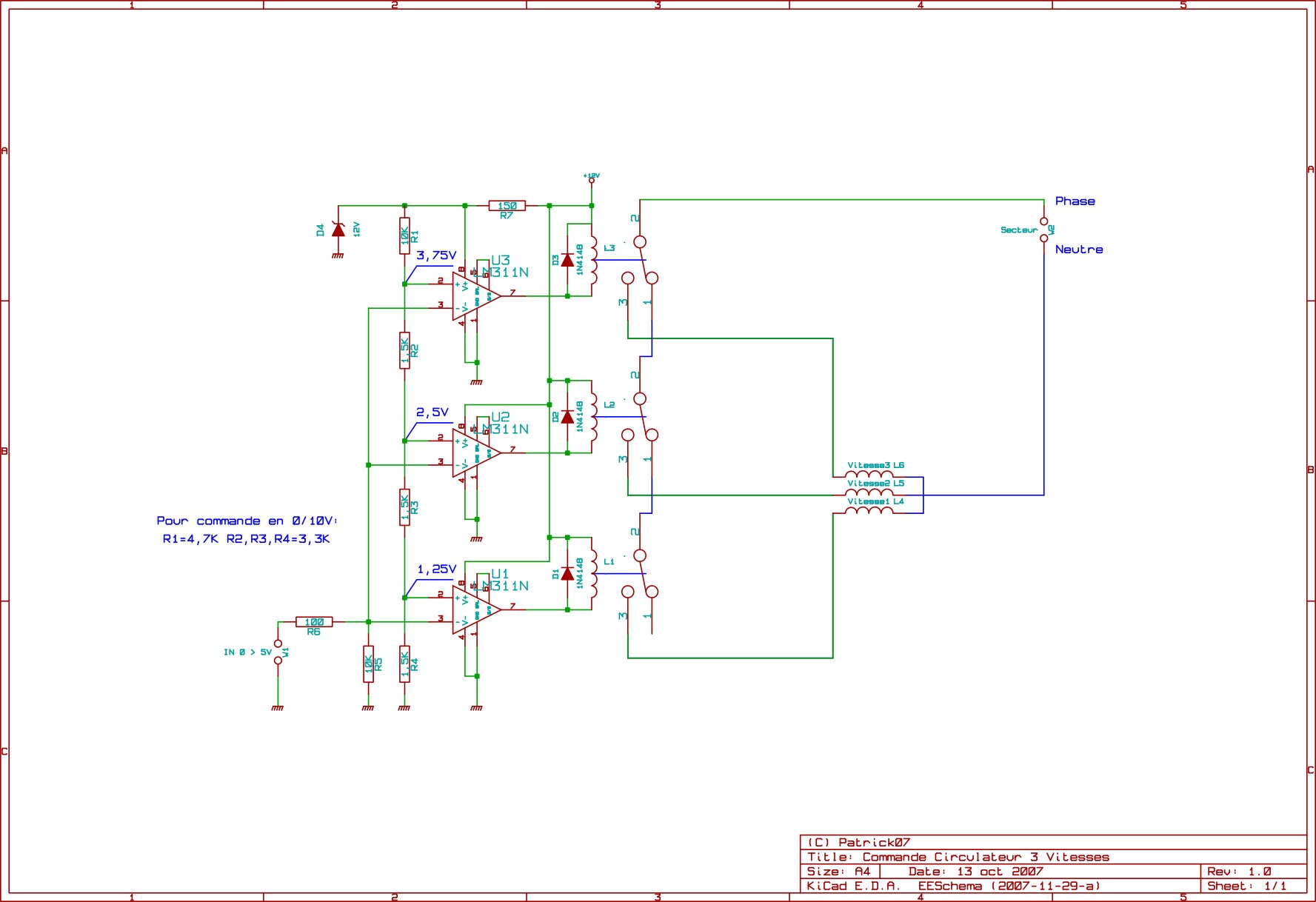Select the "Pour commande en 0/10V" note
Viewport: 1316px width, 902px height.
pos(247,521)
